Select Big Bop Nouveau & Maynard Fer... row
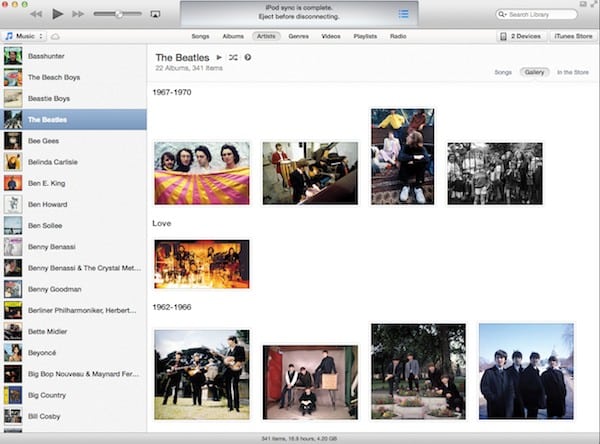The height and width of the screenshot is (444, 600). click(x=73, y=374)
